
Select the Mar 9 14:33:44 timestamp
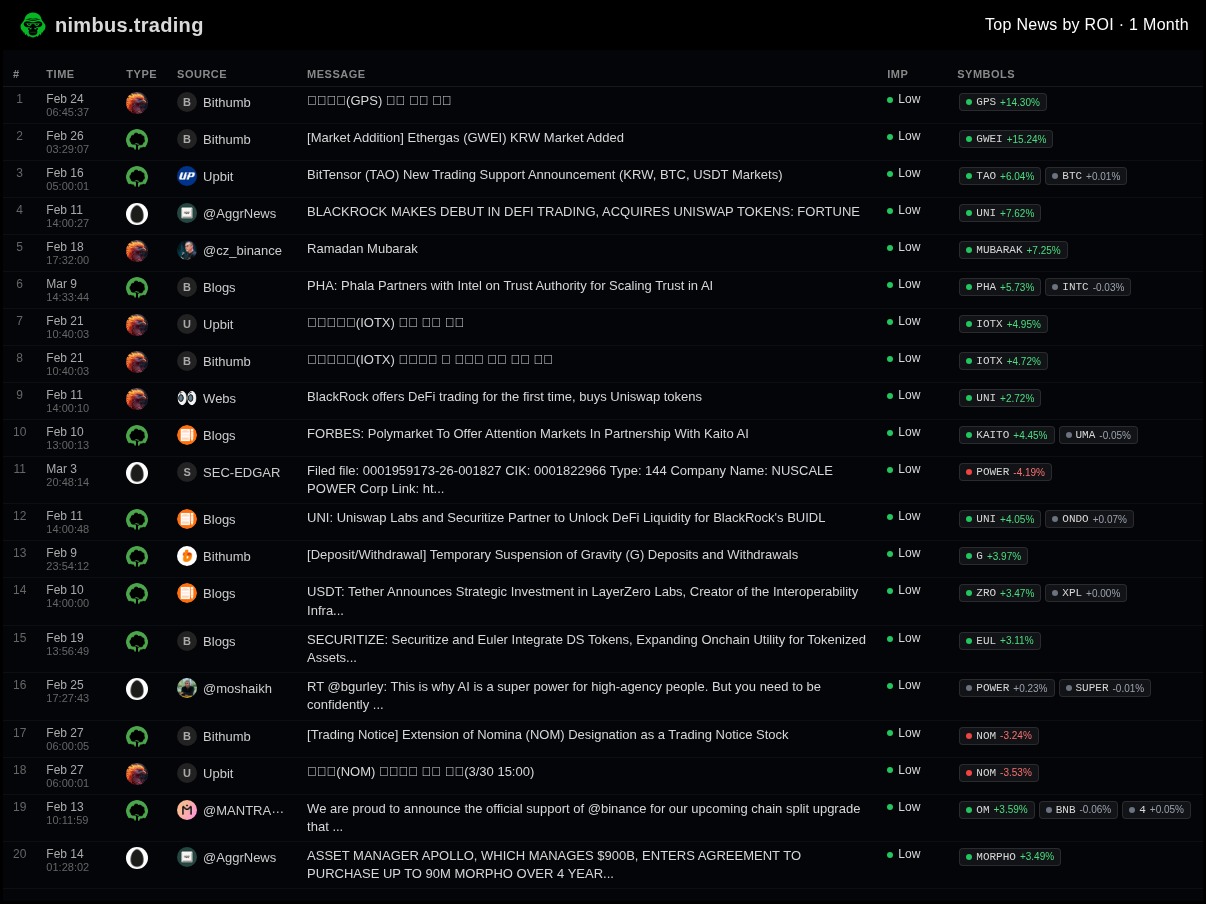(x=67, y=291)
